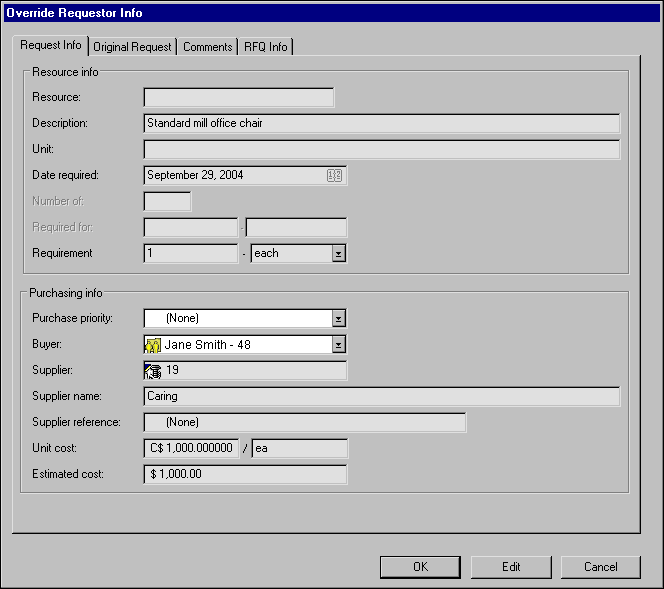Switch to the Original Request tab
Viewport: 664px width, 589px height.
(133, 47)
